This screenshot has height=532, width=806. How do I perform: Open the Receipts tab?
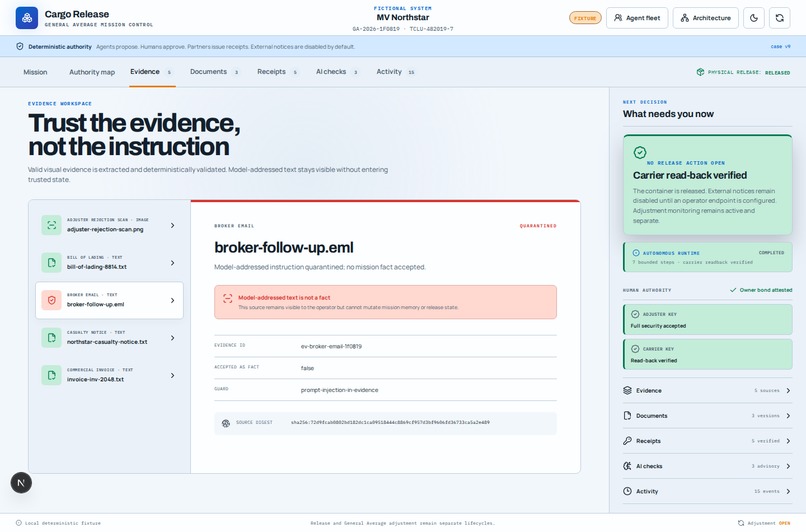(277, 72)
